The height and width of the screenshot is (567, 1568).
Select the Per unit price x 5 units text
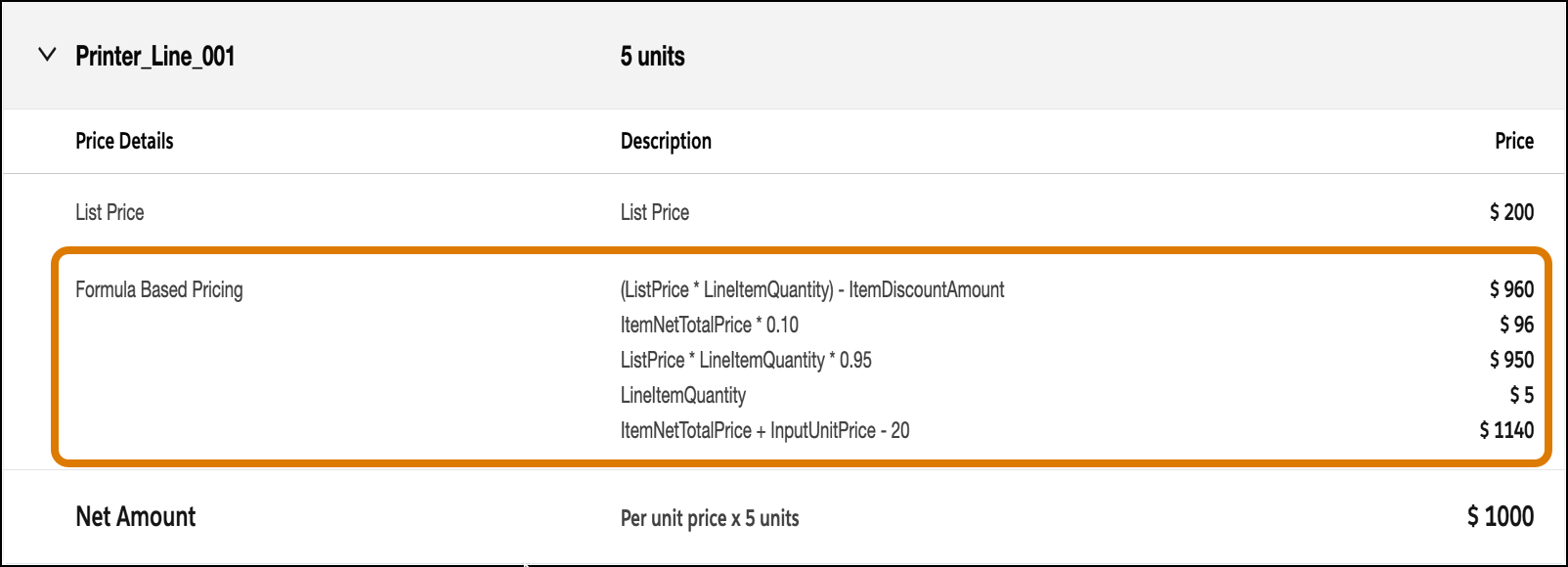pyautogui.click(x=710, y=518)
